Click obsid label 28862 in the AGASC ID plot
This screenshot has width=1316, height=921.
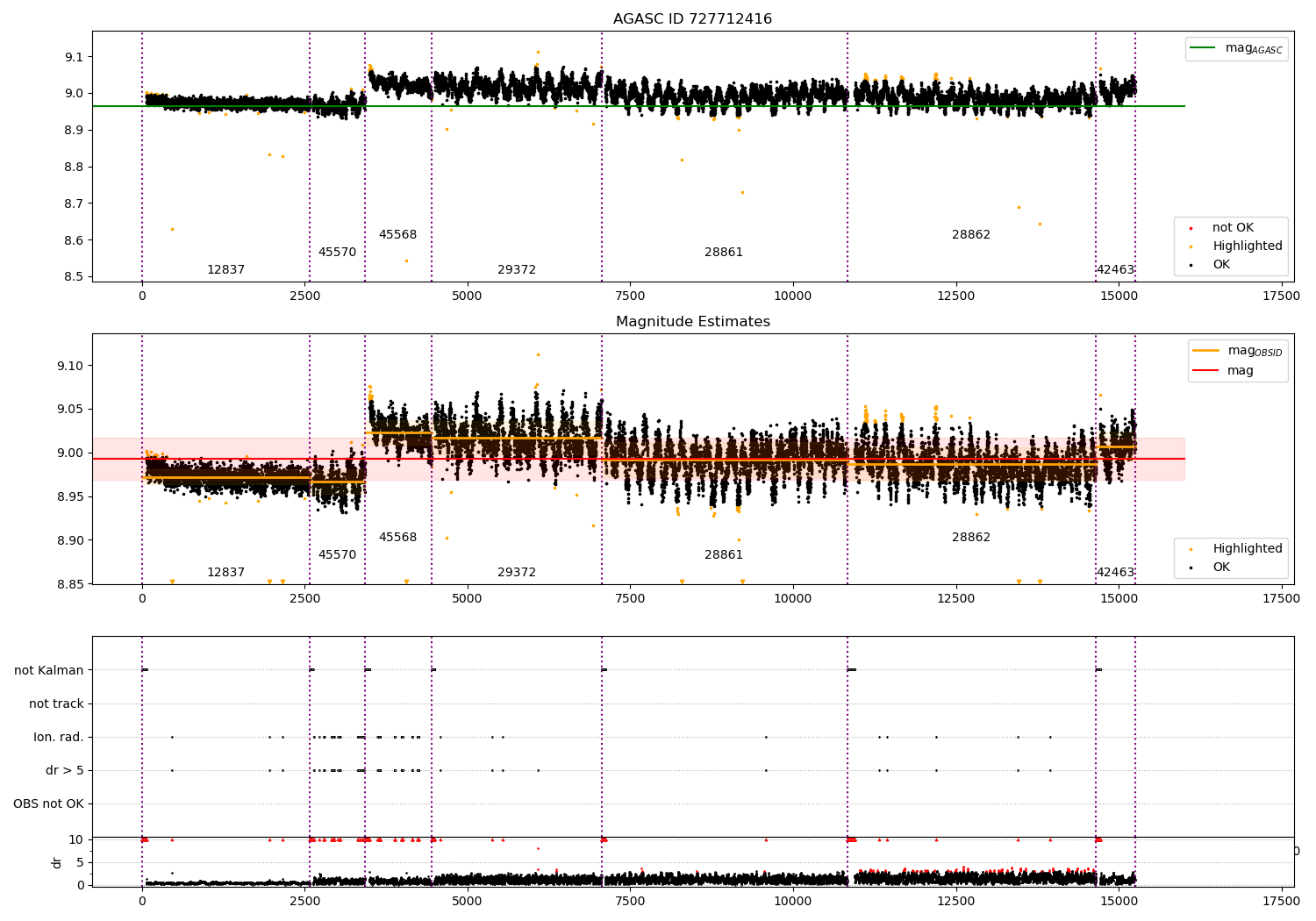[x=971, y=235]
